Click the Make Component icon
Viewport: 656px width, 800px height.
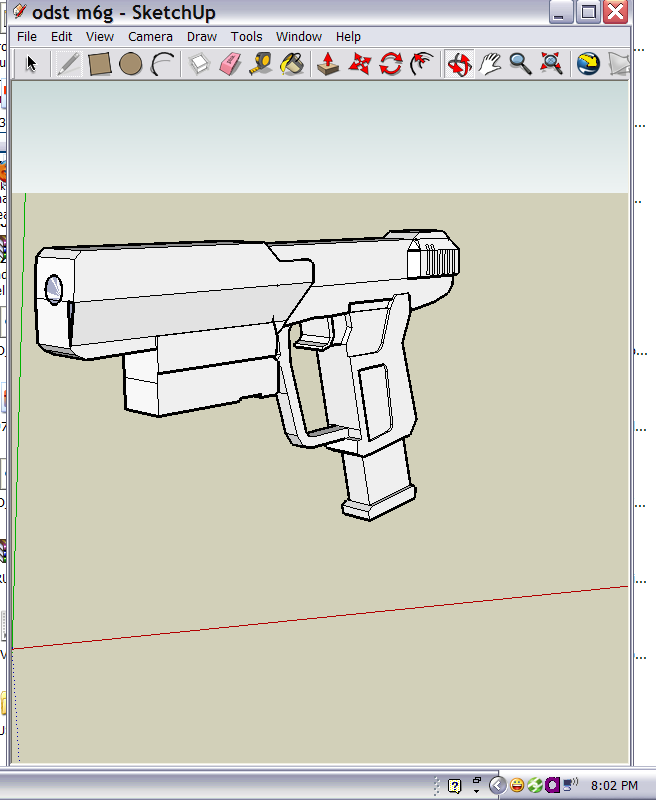(x=199, y=64)
